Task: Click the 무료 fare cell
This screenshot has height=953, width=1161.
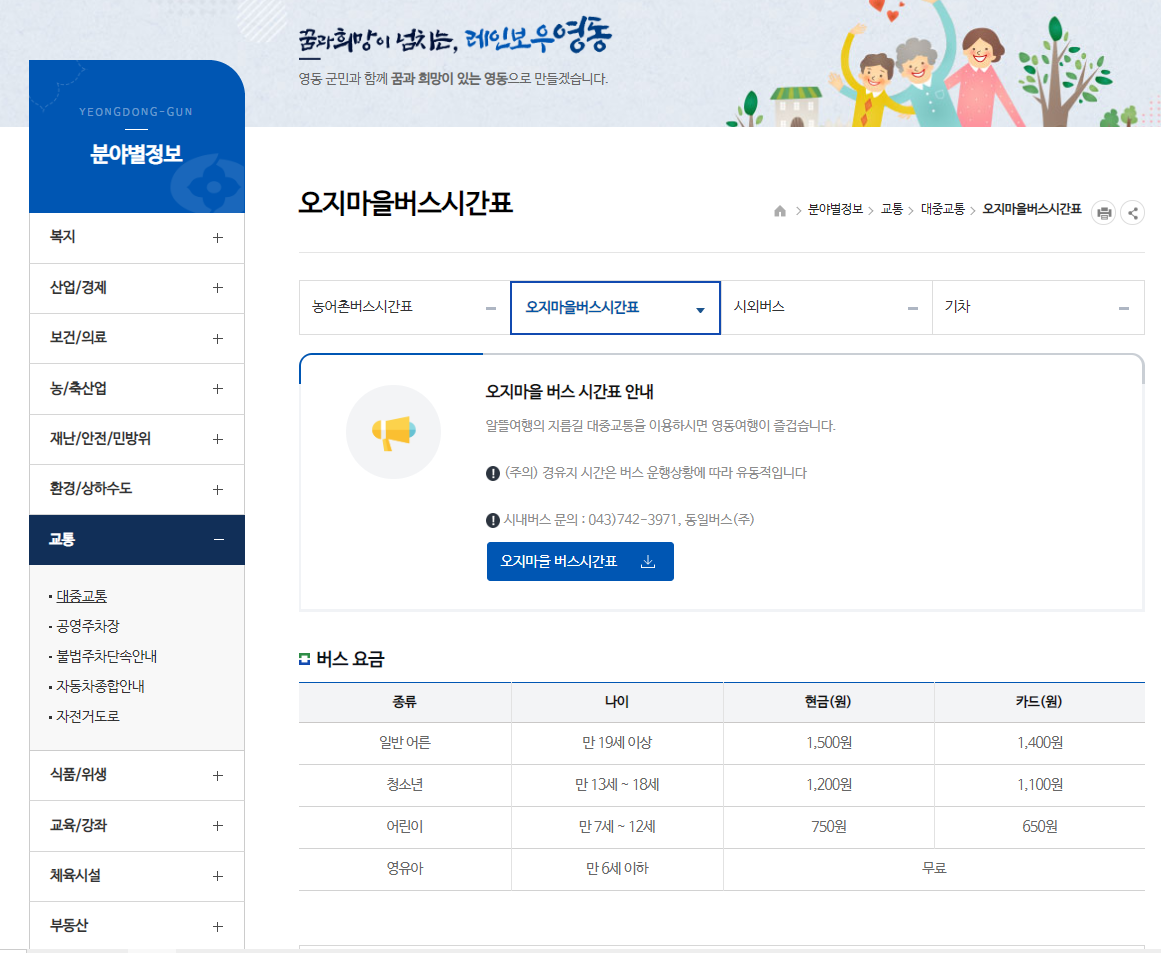Action: click(934, 869)
